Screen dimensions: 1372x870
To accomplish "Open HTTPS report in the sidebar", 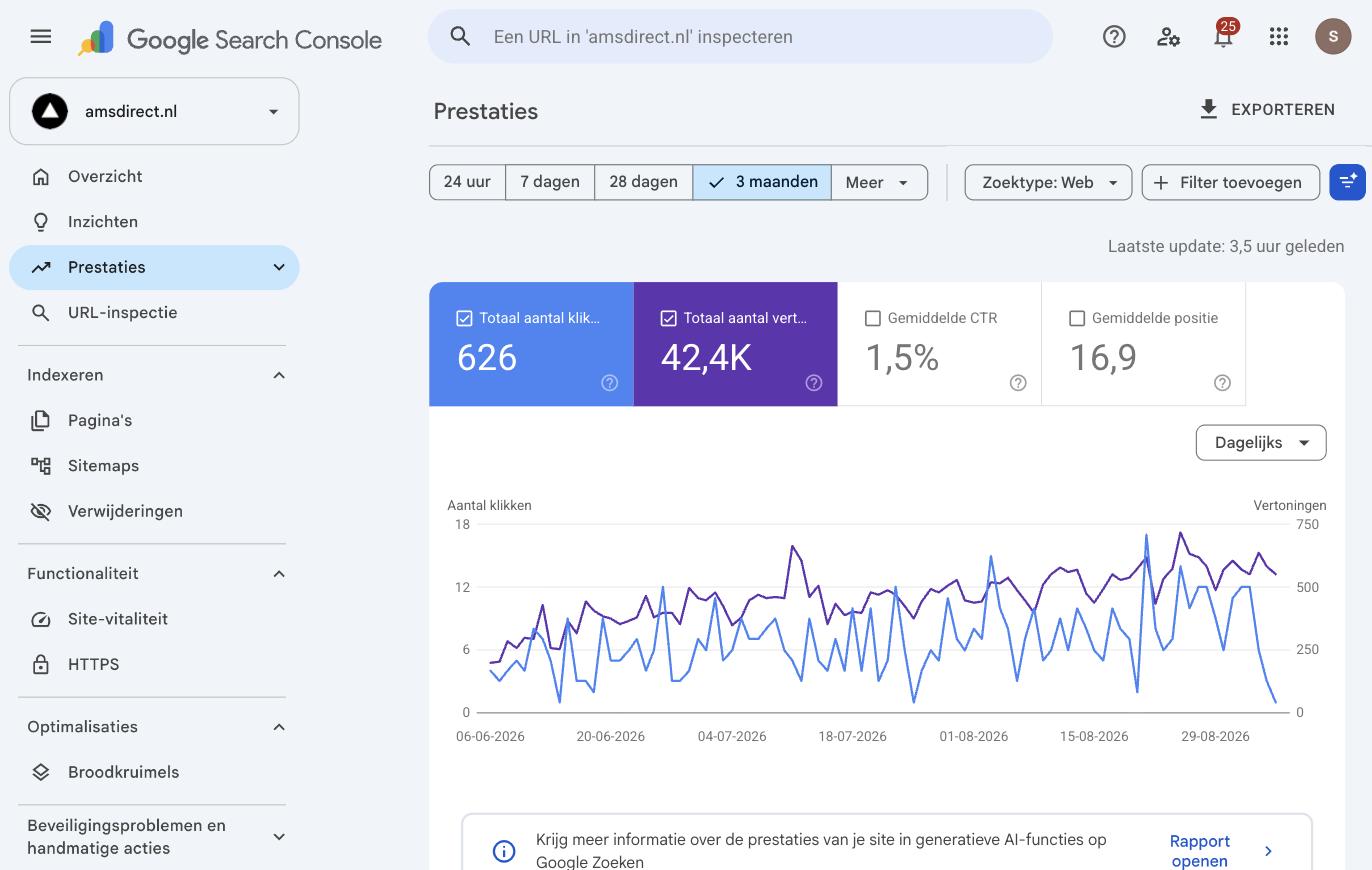I will 154,664.
